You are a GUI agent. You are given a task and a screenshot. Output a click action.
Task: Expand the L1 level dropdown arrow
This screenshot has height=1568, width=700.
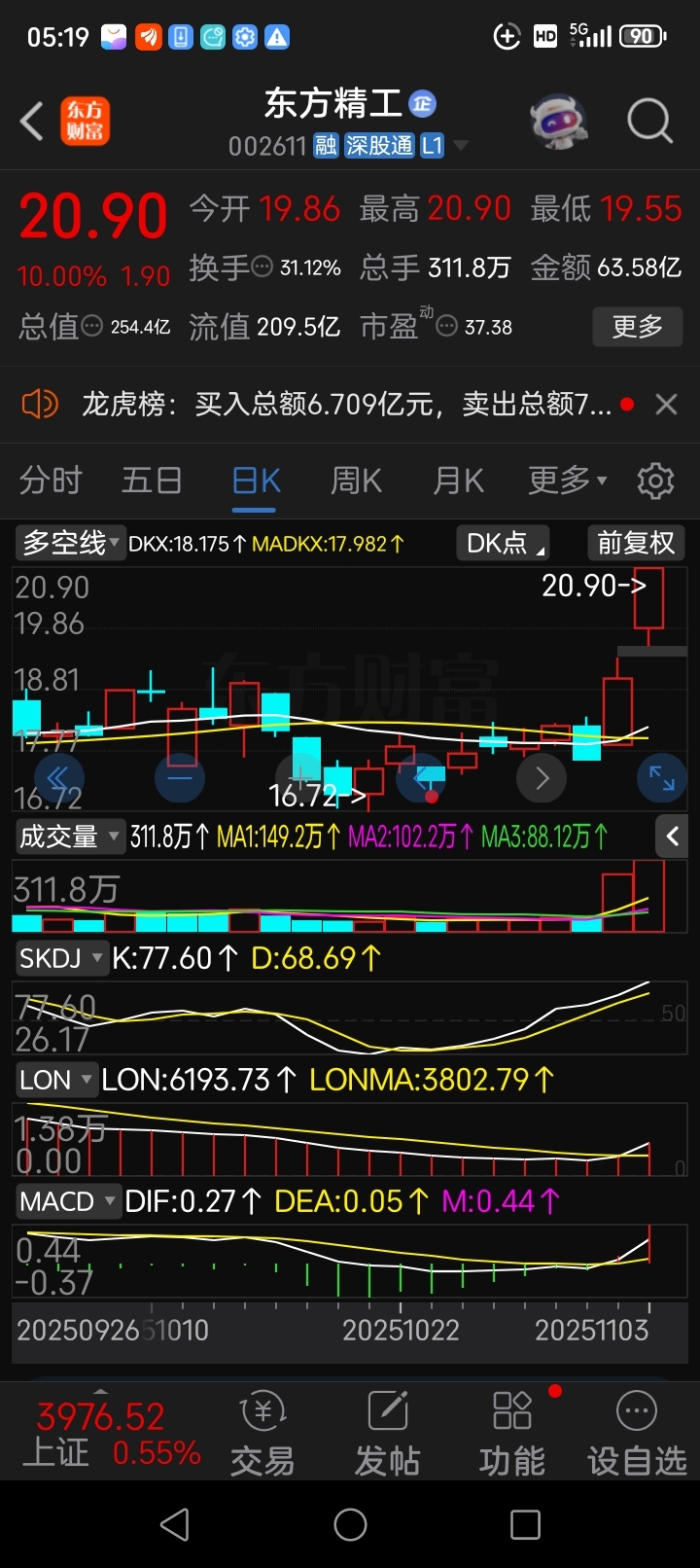click(x=461, y=146)
